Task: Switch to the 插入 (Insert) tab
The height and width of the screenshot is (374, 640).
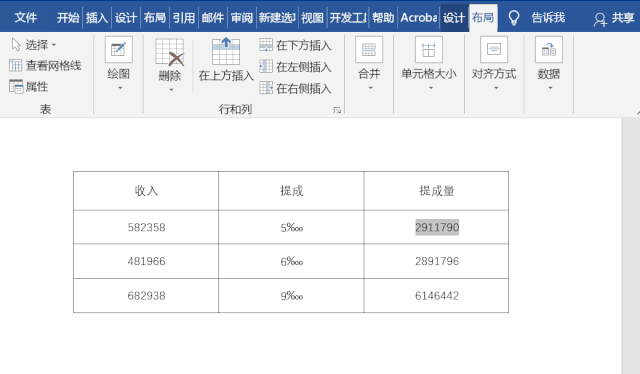Action: coord(97,18)
